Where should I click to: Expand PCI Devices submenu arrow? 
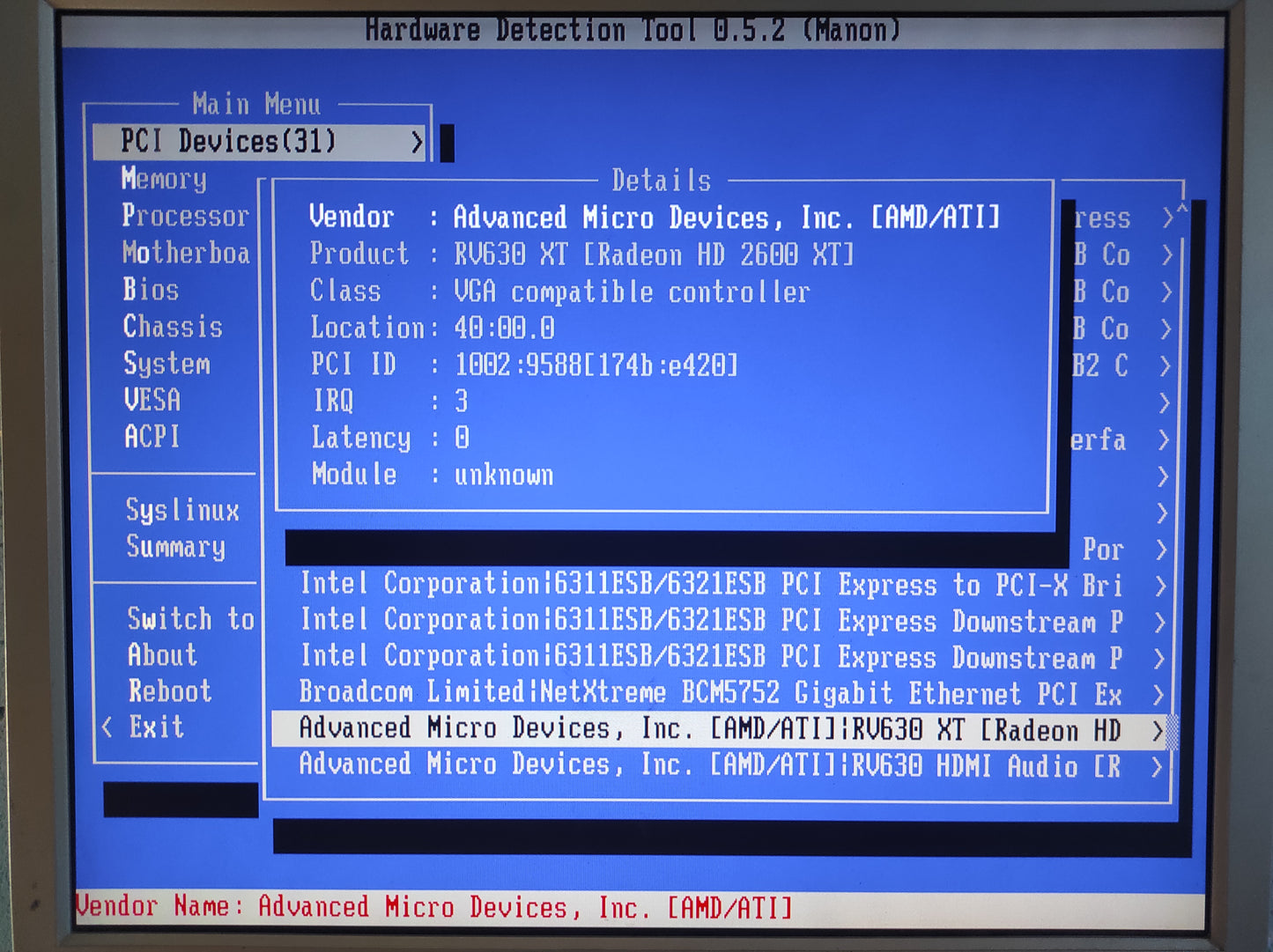pyautogui.click(x=417, y=143)
